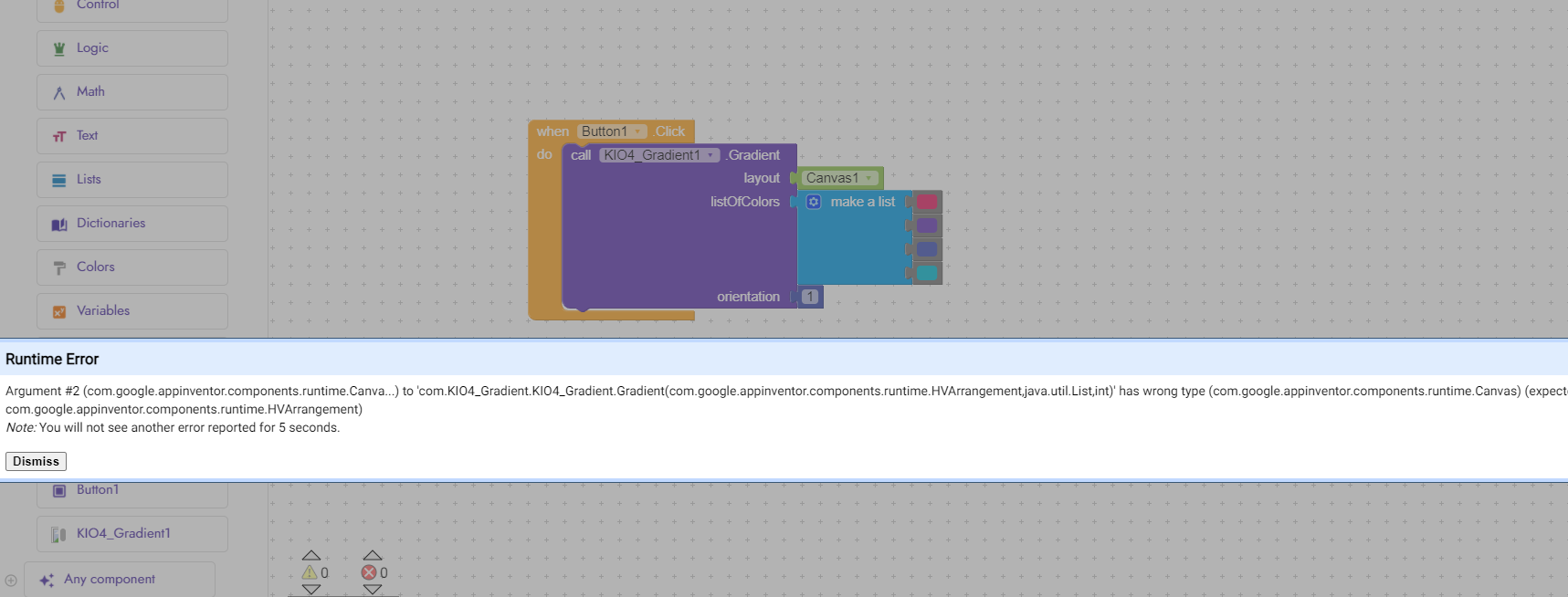Image resolution: width=1568 pixels, height=597 pixels.
Task: Click the make a list mutator gear
Action: 814,202
